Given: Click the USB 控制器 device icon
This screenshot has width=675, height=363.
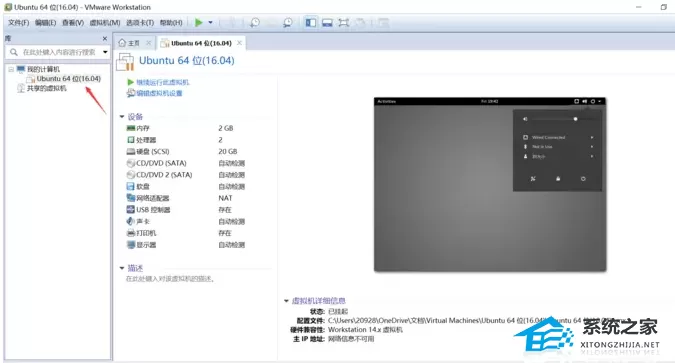Looking at the screenshot, I should pyautogui.click(x=131, y=210).
